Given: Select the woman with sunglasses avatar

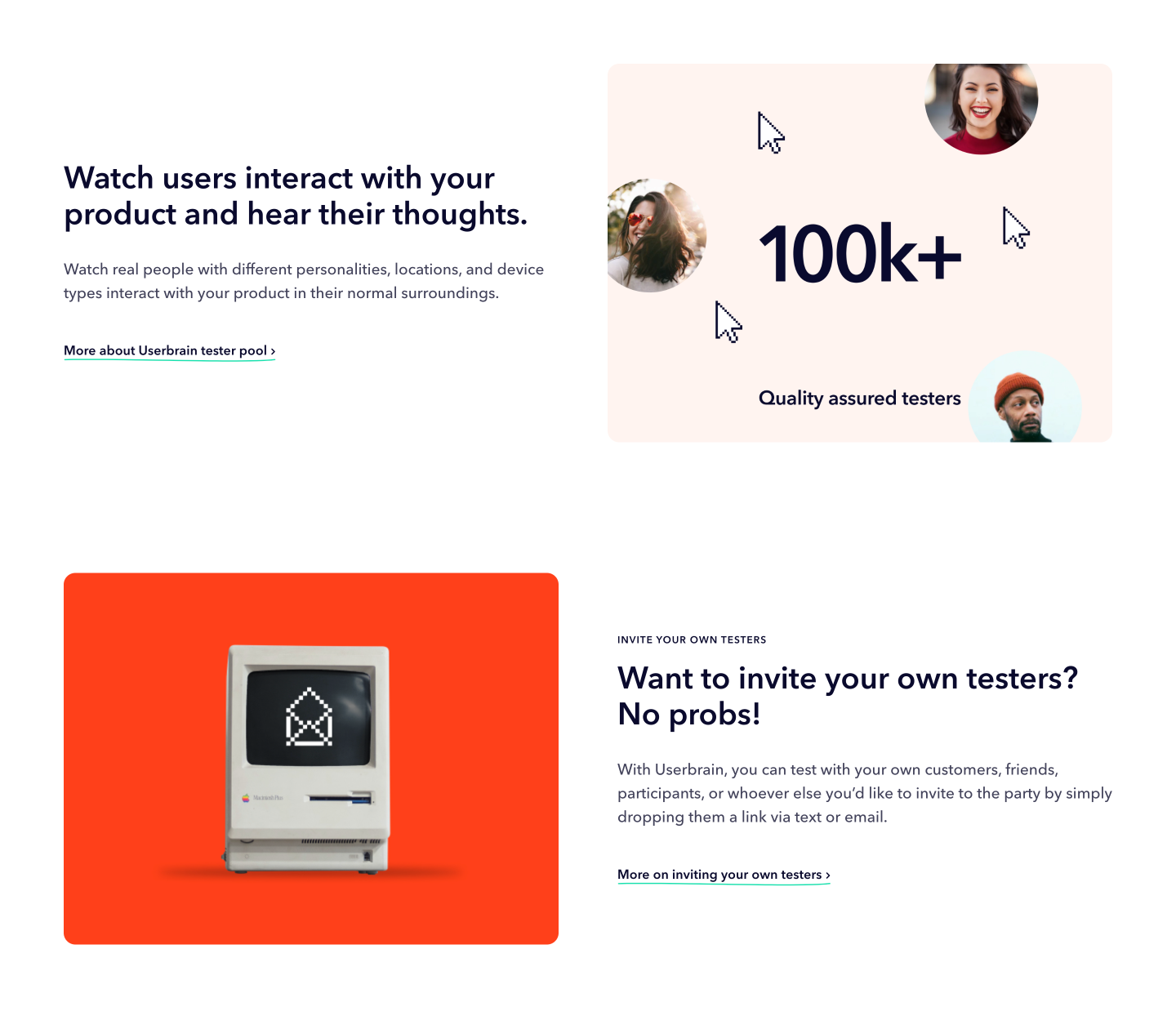Looking at the screenshot, I should (657, 235).
